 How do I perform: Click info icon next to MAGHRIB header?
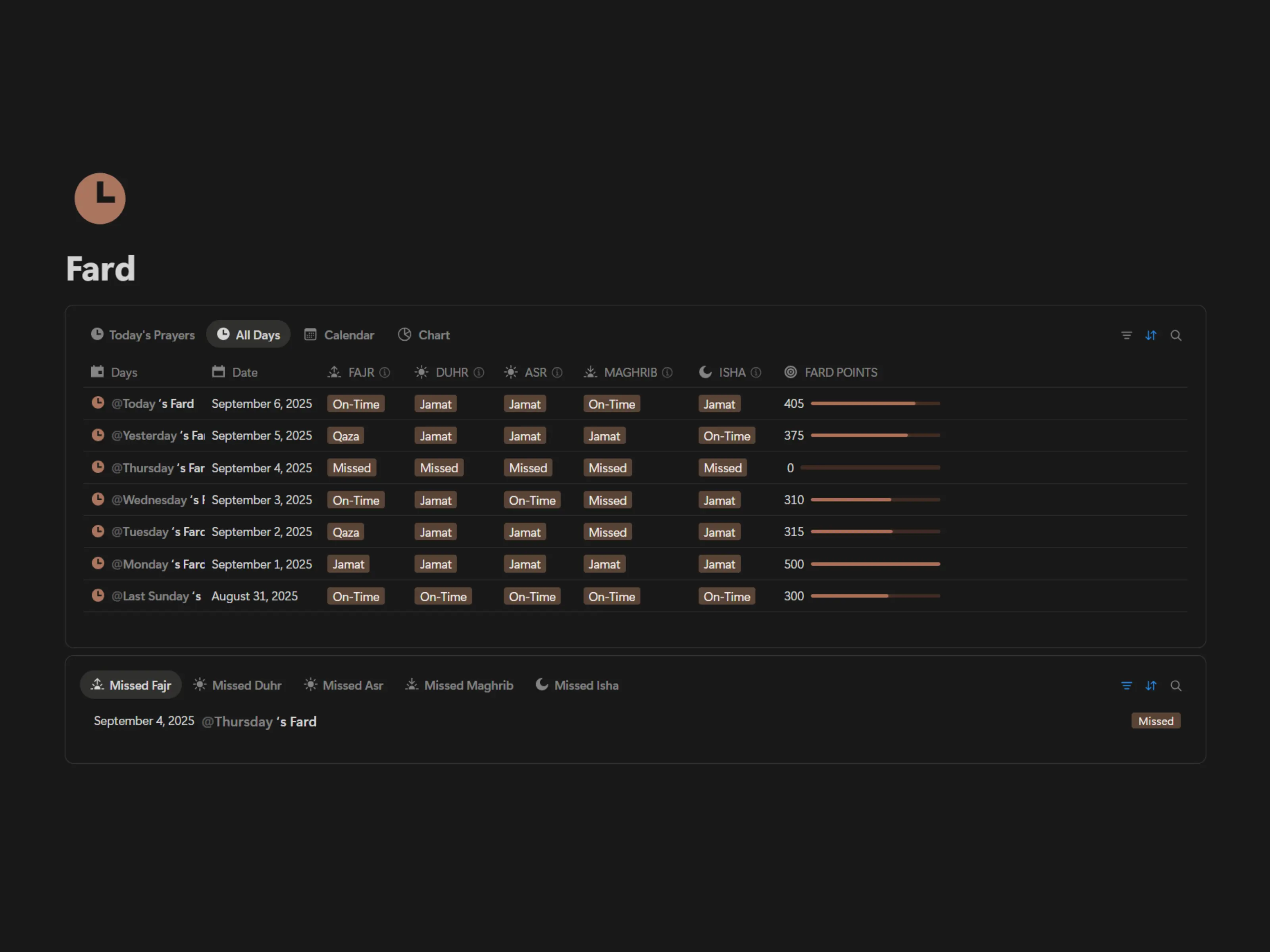coord(667,372)
